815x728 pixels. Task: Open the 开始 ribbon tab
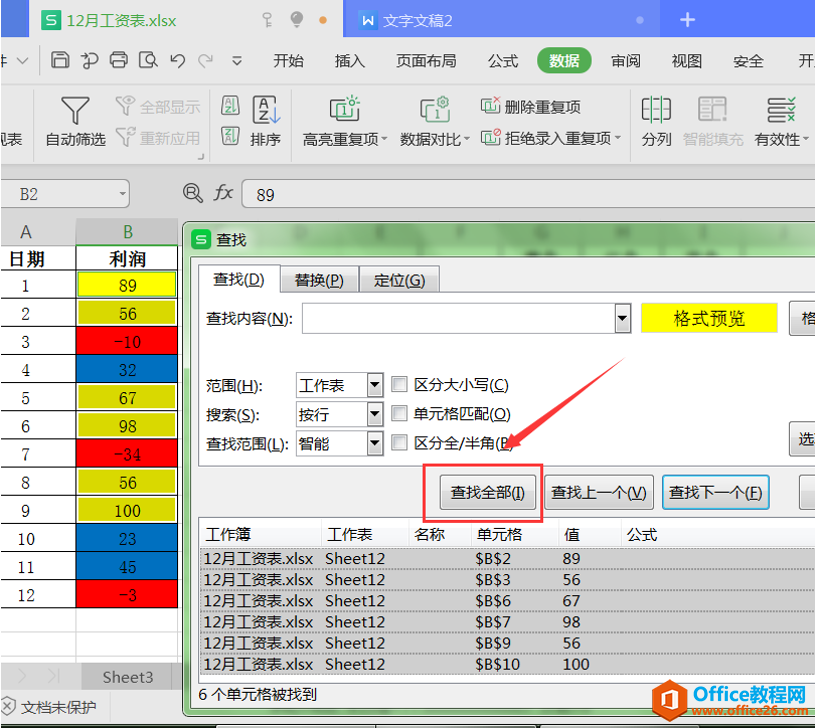[288, 61]
